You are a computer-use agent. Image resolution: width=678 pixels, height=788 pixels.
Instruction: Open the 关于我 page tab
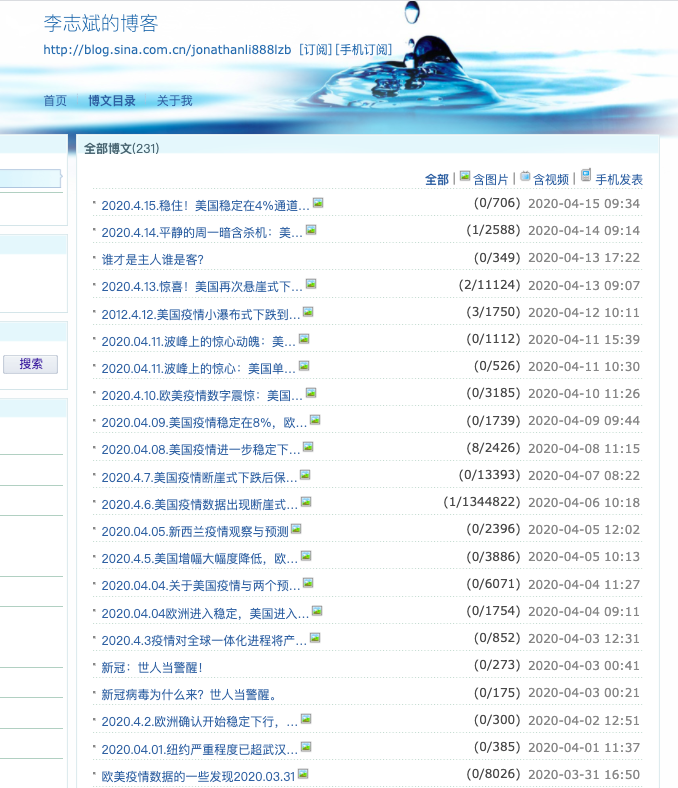(x=174, y=101)
